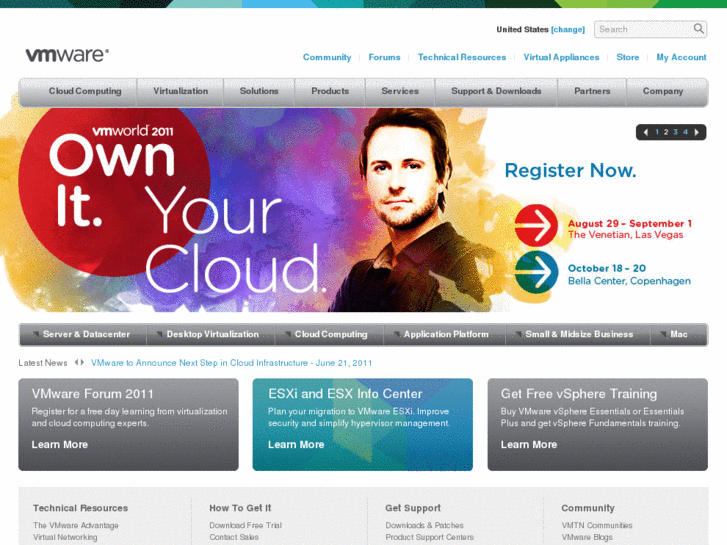Viewport: 727px width, 545px height.
Task: Expand the Mac tab
Action: pyautogui.click(x=679, y=334)
